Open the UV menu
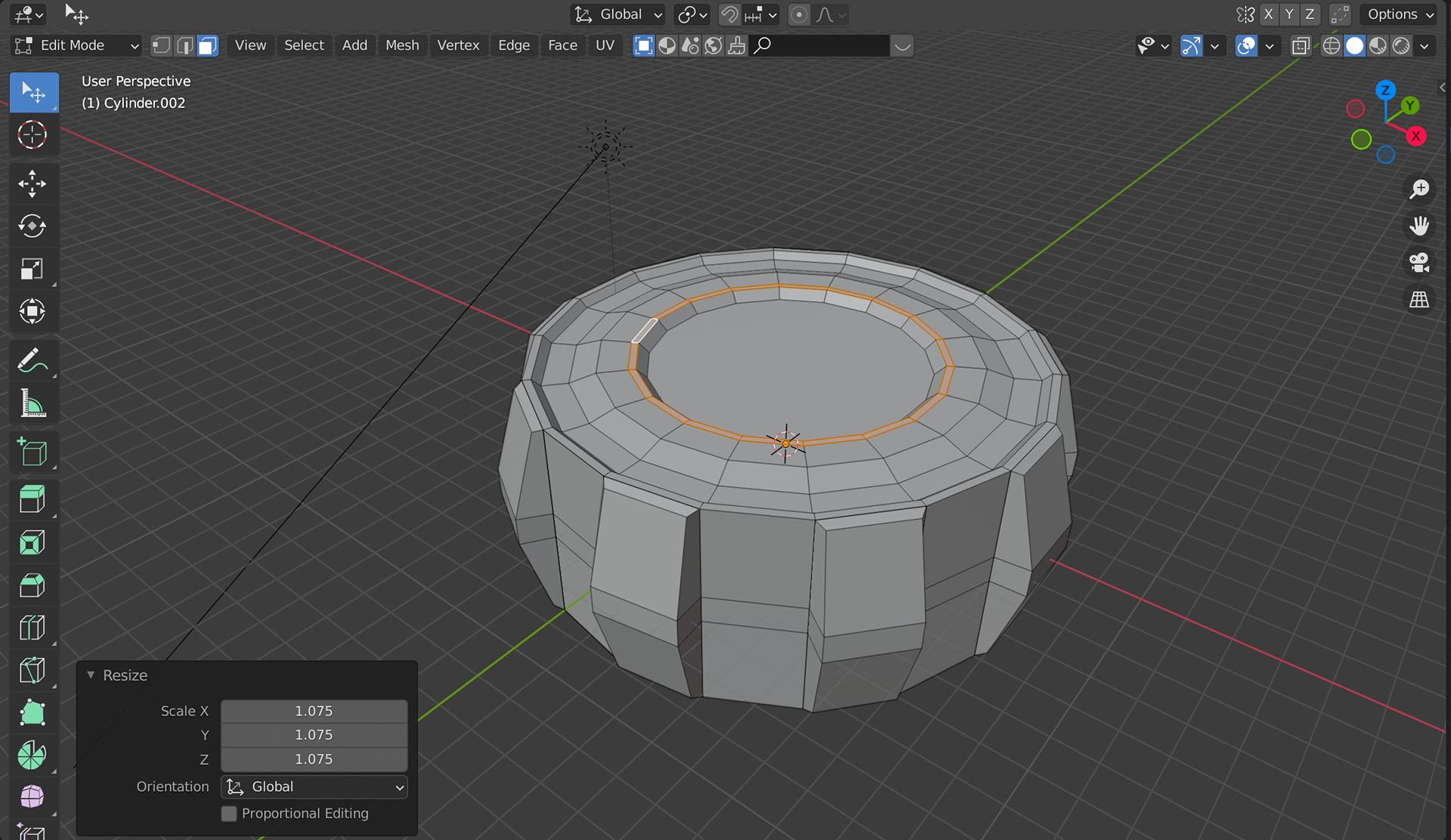 (605, 46)
